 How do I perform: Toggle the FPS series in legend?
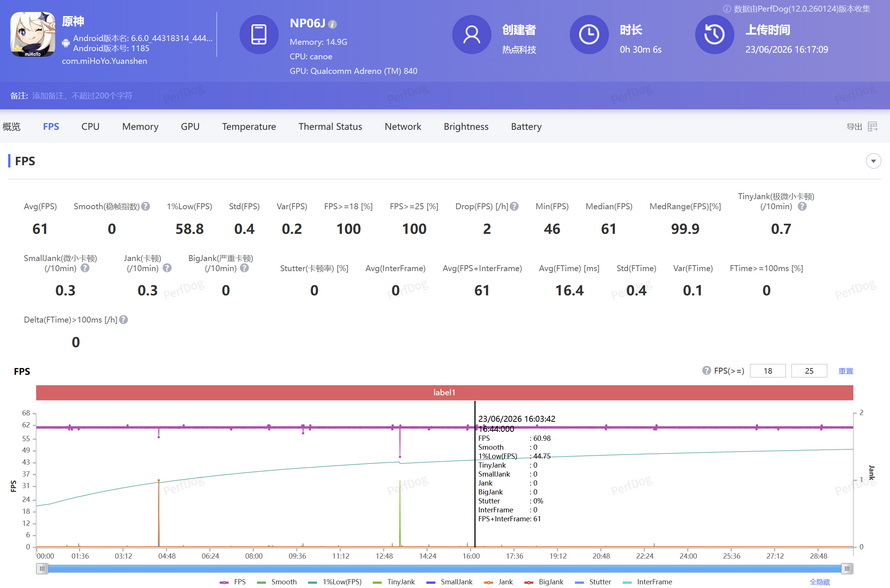tap(233, 582)
